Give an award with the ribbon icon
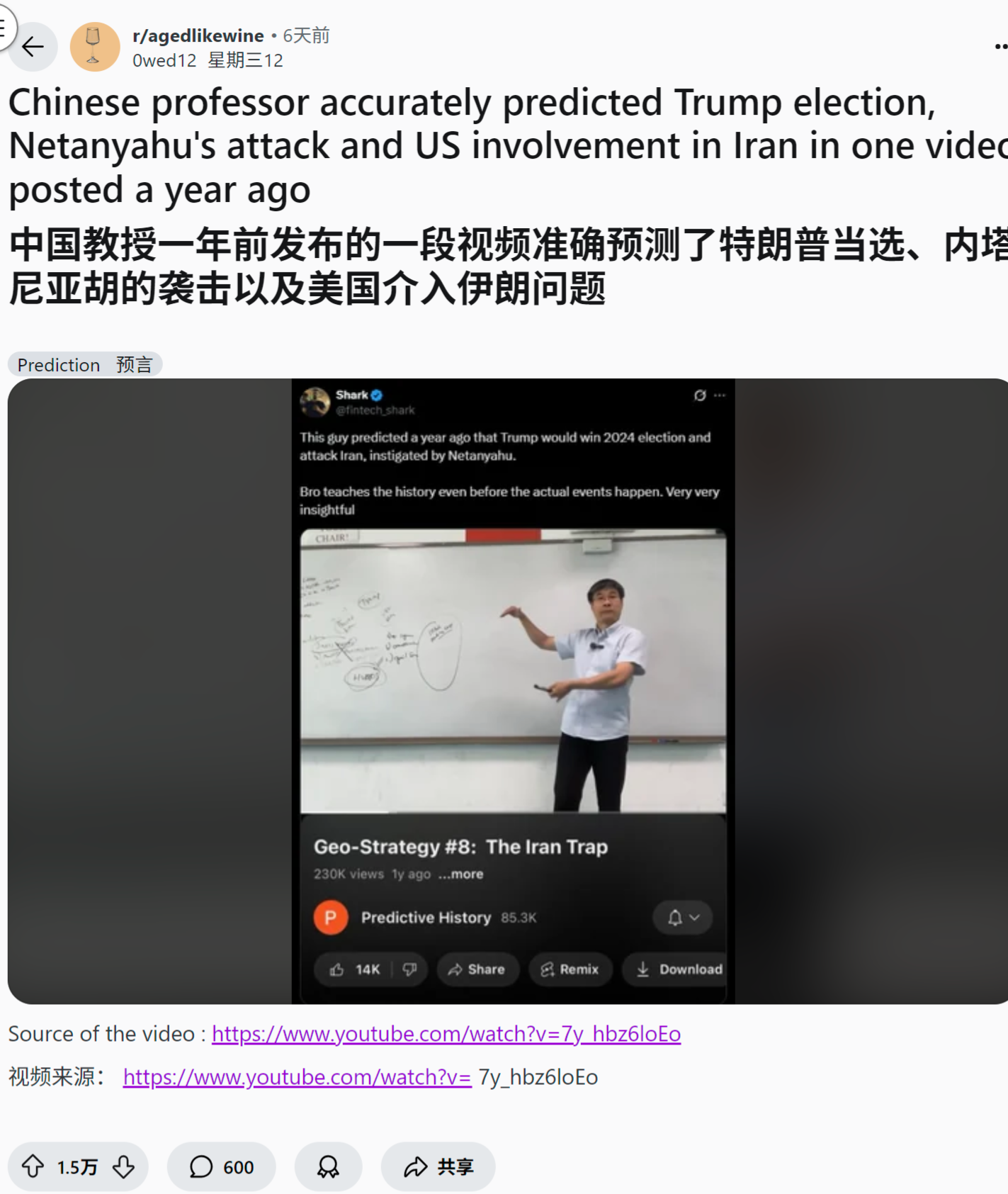1008x1194 pixels. pyautogui.click(x=328, y=1166)
